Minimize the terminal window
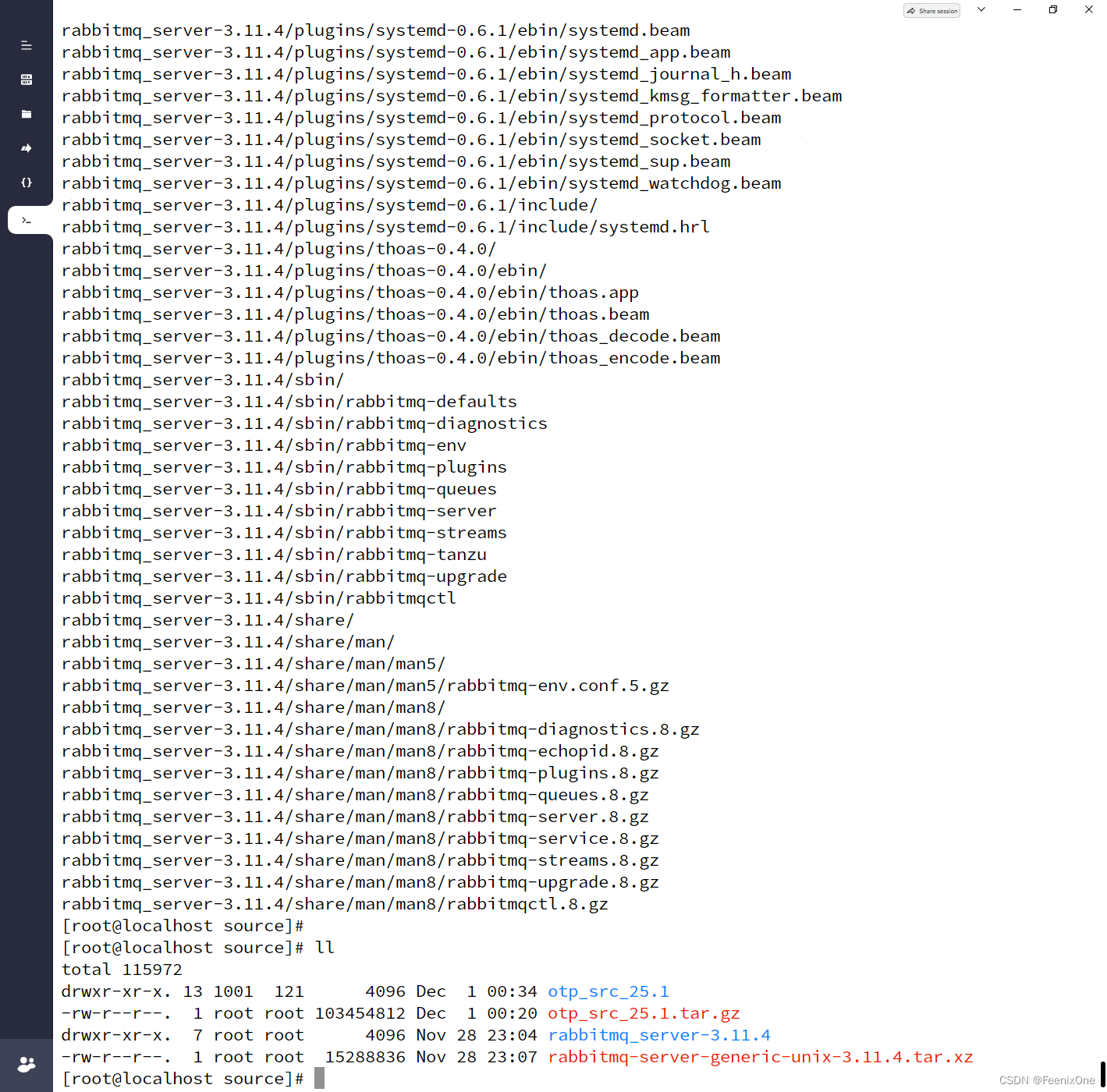This screenshot has width=1107, height=1092. click(x=1017, y=9)
